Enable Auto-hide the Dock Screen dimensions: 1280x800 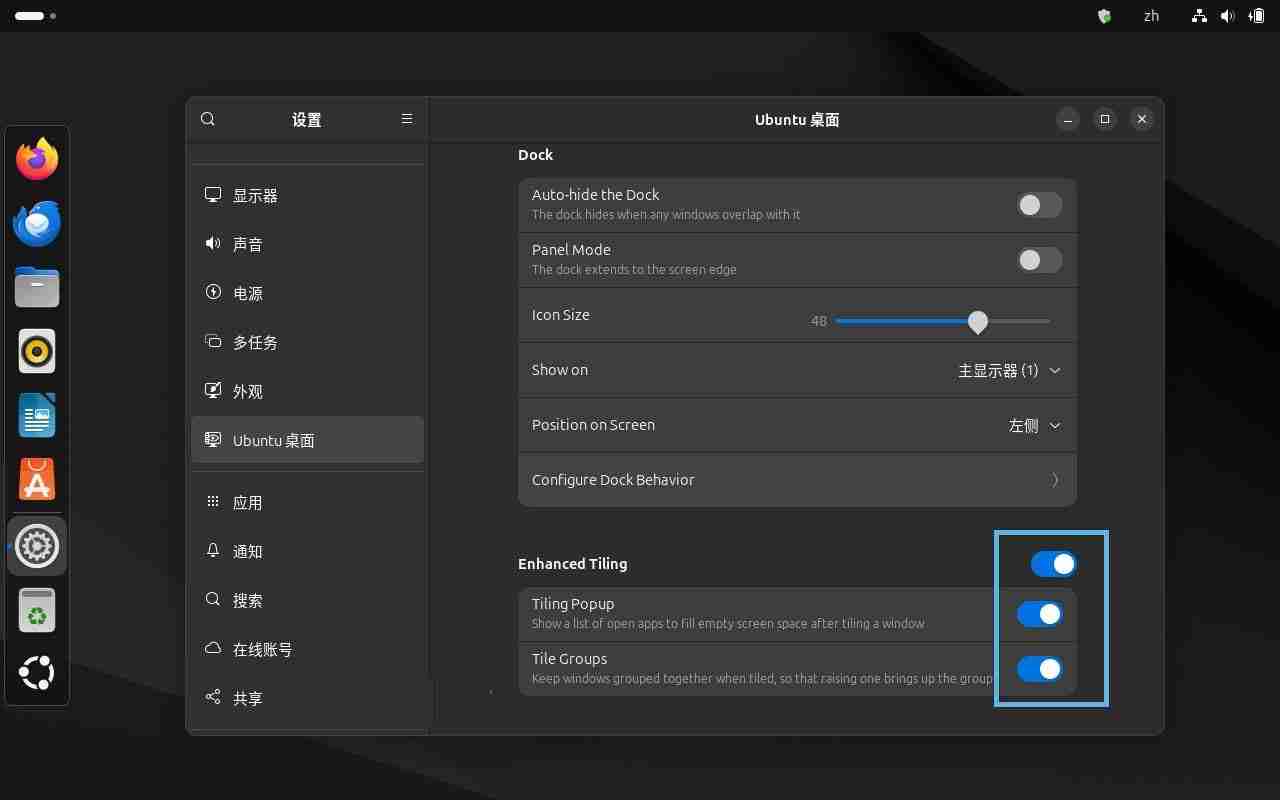[1039, 204]
